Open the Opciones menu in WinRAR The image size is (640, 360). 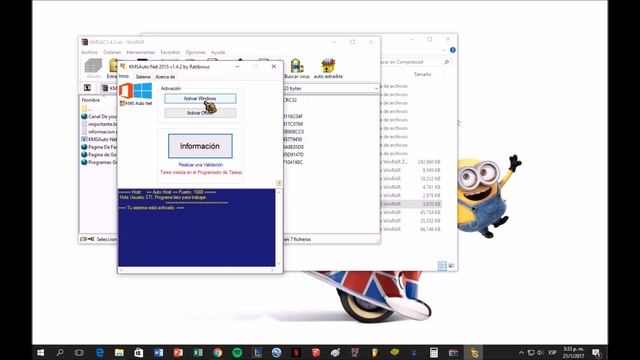(195, 52)
